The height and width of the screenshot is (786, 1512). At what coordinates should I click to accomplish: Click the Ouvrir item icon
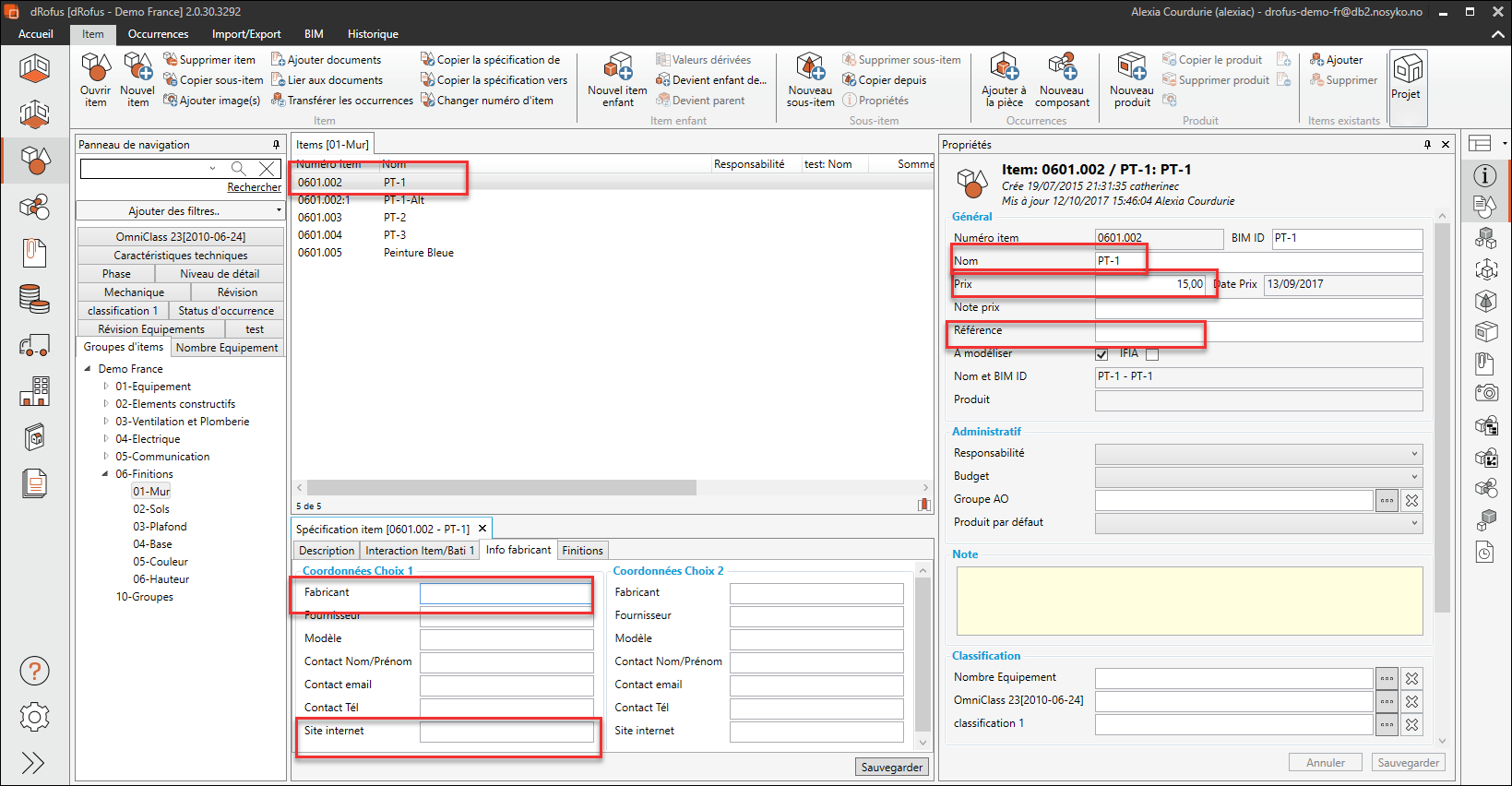point(96,69)
